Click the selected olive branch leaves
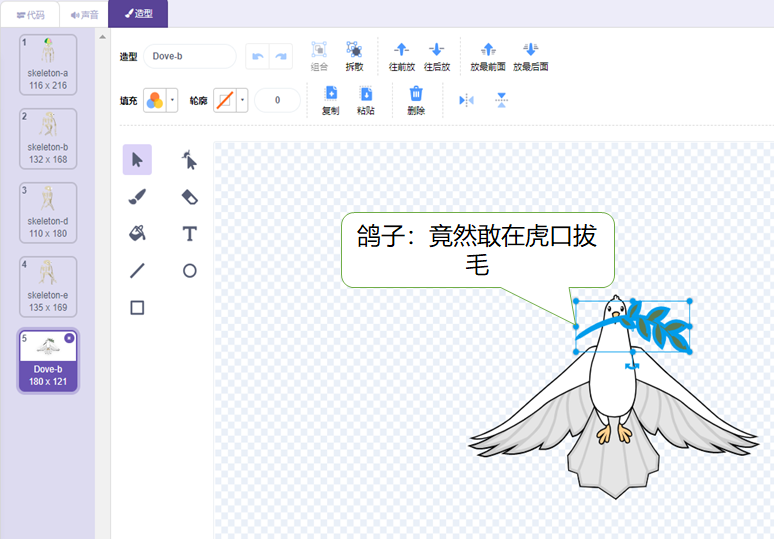774x539 pixels. [x=659, y=326]
